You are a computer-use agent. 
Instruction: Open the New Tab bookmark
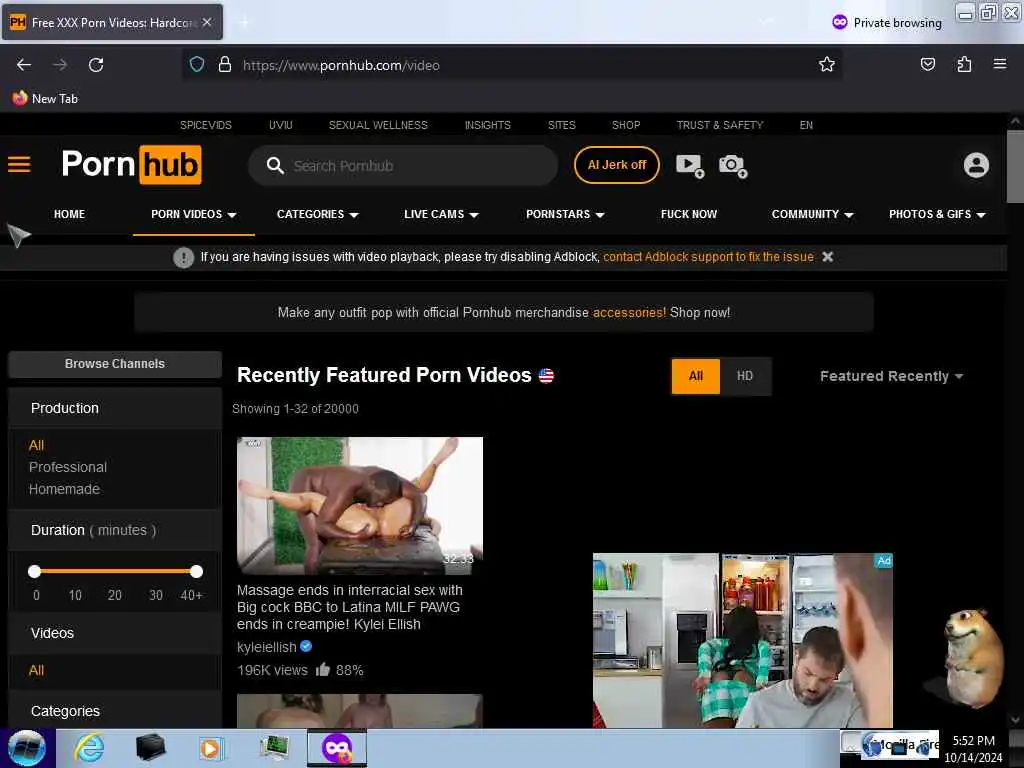(44, 99)
